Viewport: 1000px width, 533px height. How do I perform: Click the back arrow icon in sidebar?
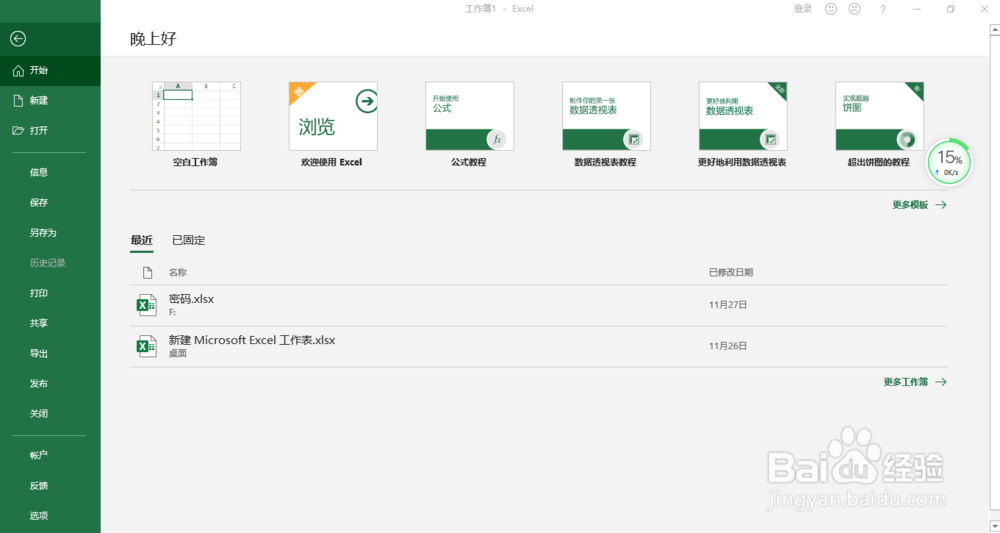18,39
